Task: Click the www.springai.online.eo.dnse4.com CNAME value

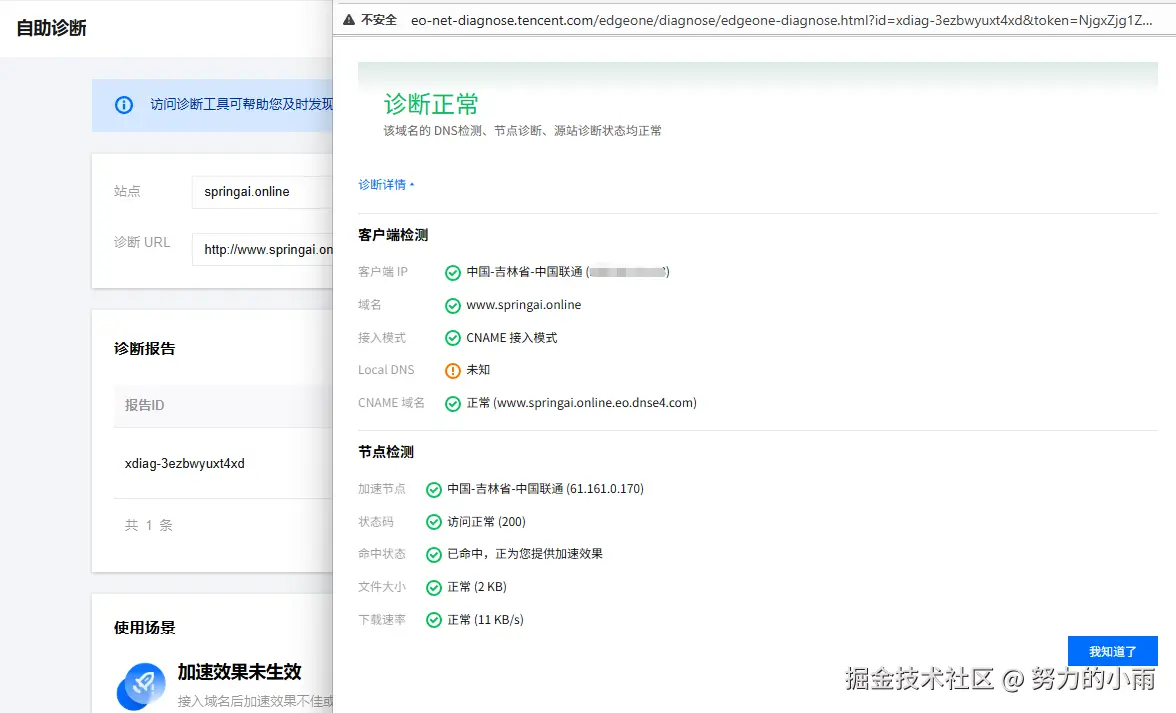Action: [595, 403]
